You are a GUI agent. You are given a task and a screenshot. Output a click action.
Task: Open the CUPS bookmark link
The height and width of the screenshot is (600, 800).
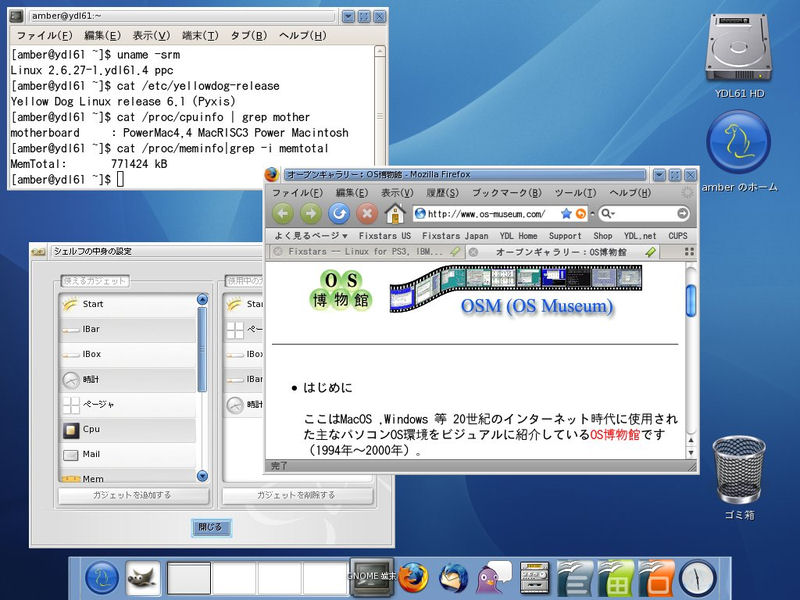click(678, 236)
